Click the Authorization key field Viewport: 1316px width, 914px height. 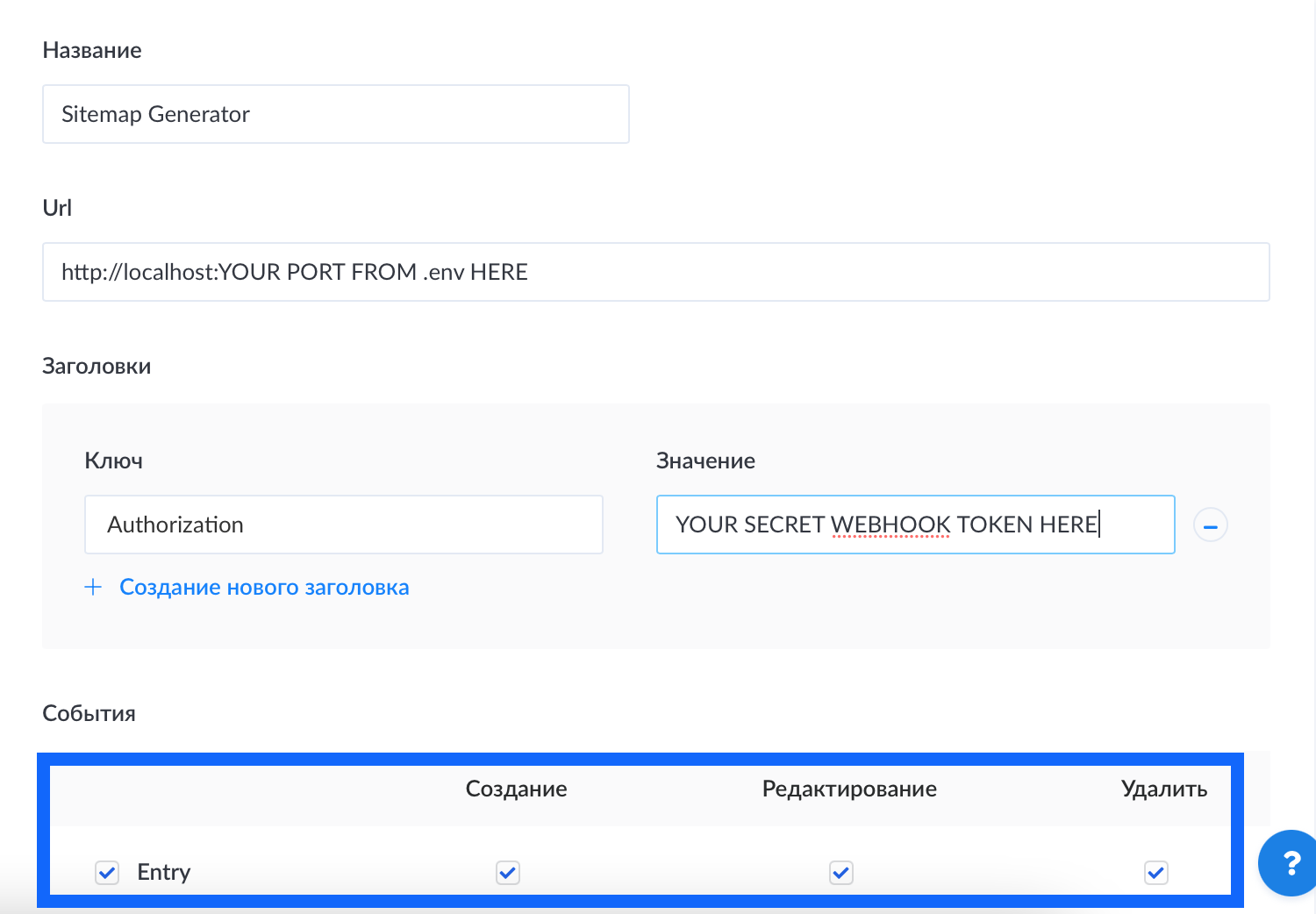pos(344,525)
